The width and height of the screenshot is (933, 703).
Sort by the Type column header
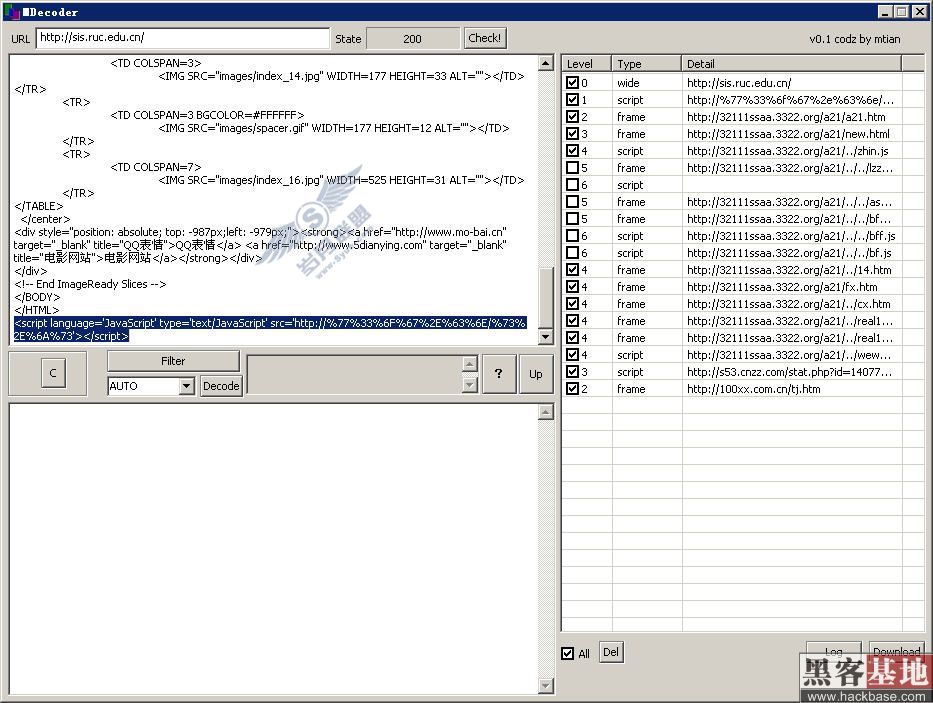click(x=646, y=64)
